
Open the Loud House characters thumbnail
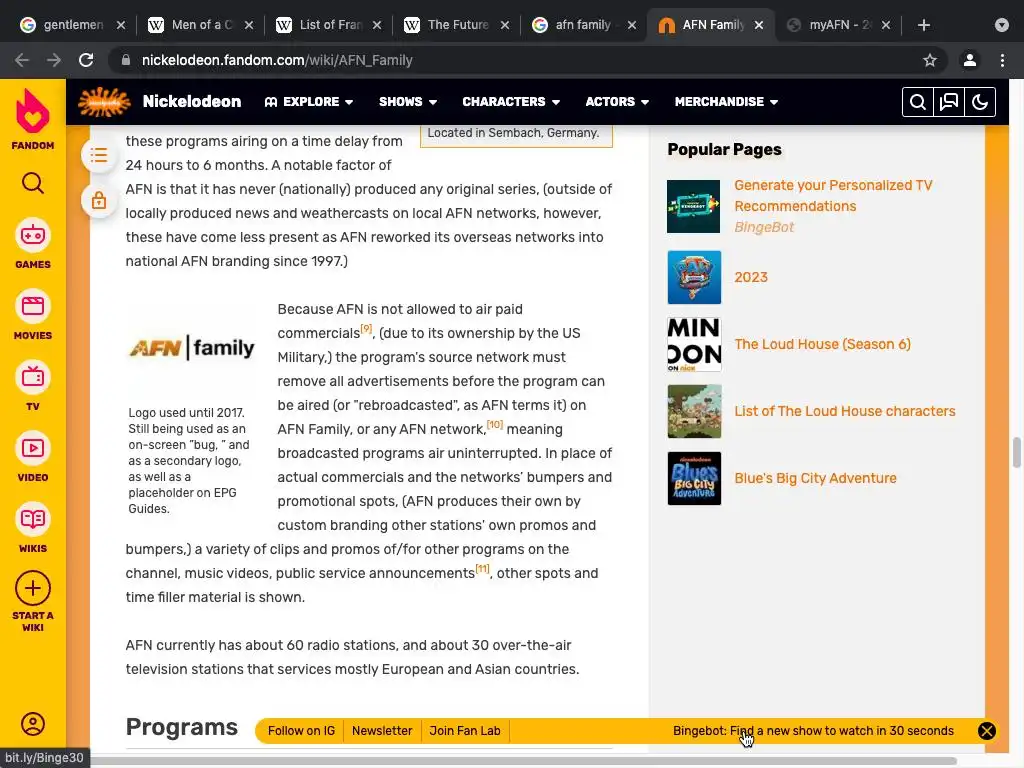694,411
